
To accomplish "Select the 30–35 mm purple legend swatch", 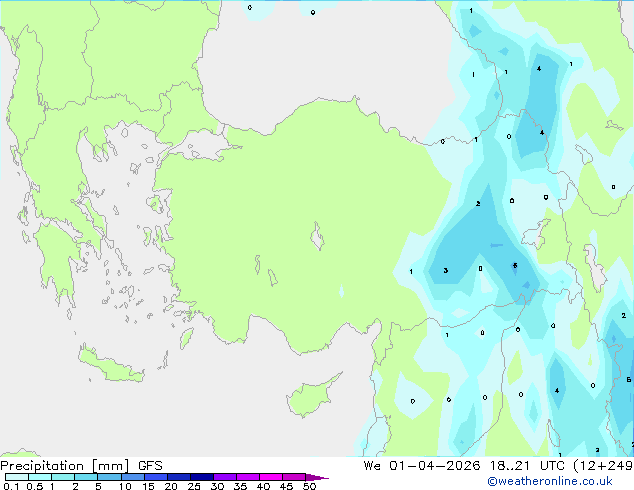I will tap(225, 477).
